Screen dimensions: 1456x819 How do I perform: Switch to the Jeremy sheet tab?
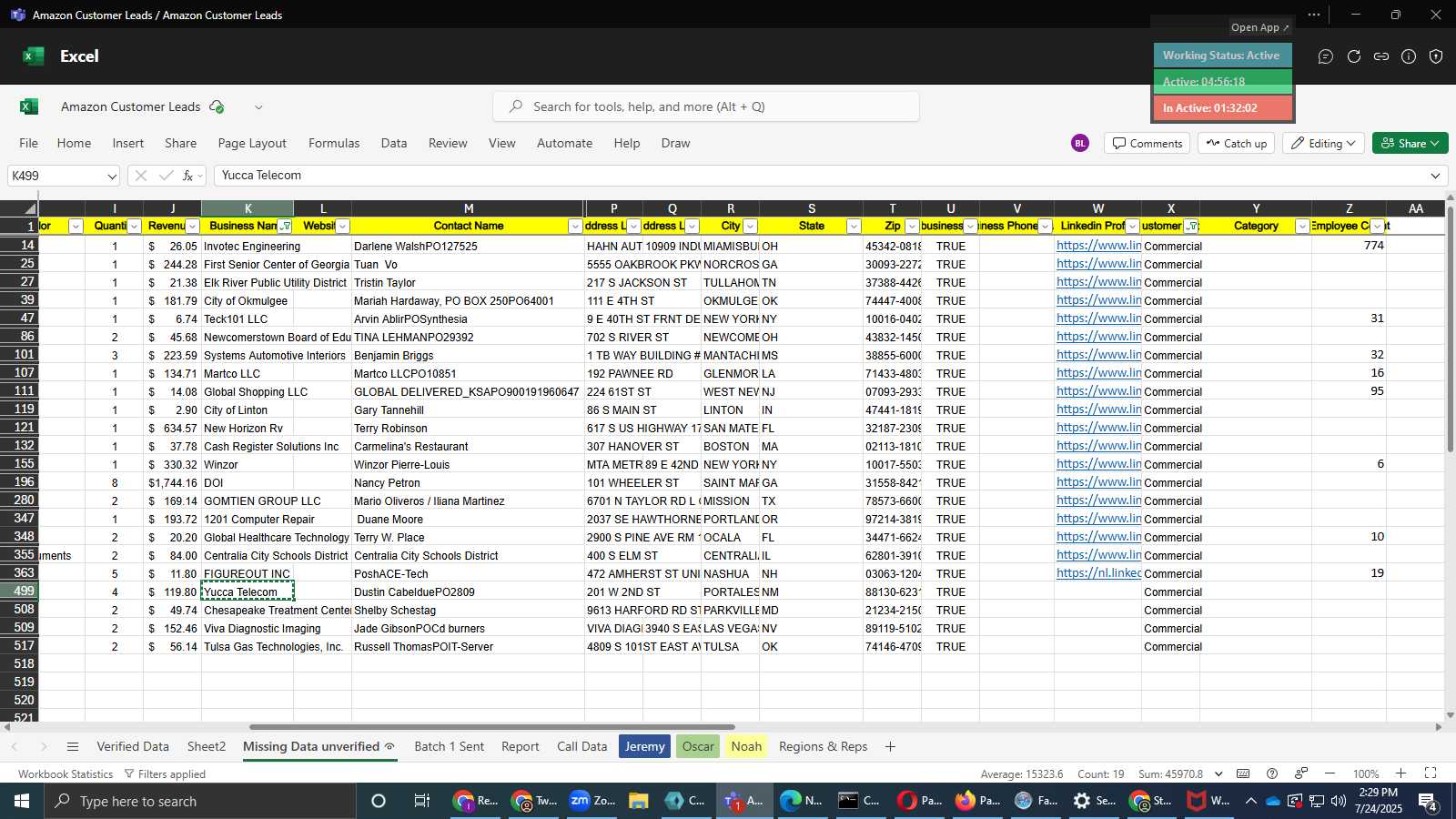pyautogui.click(x=644, y=747)
